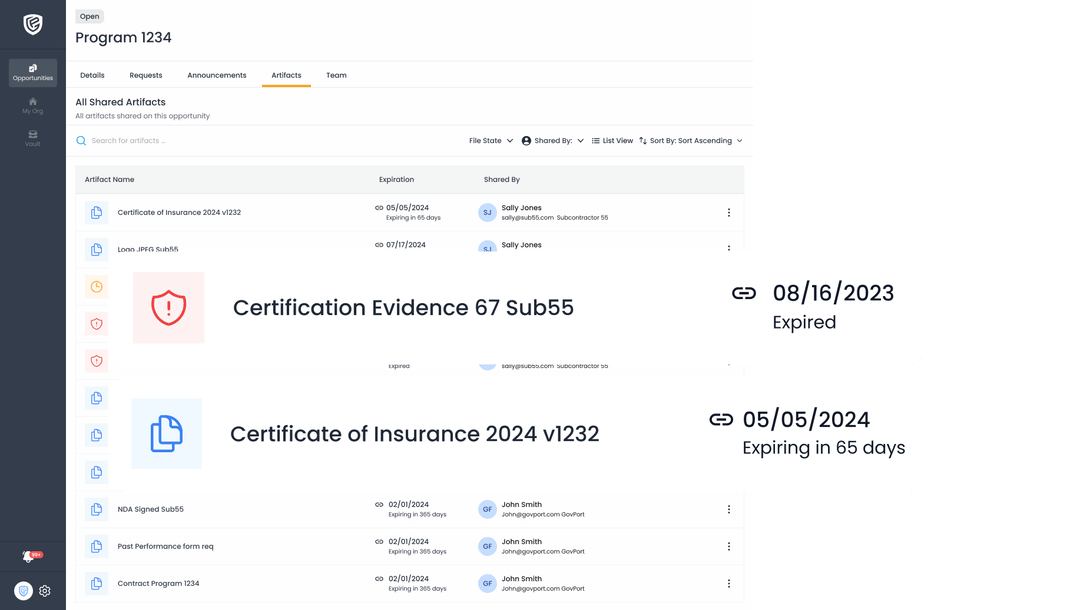Click the document icon next to NDA Signed Sub55
This screenshot has width=1080, height=610.
click(95, 509)
